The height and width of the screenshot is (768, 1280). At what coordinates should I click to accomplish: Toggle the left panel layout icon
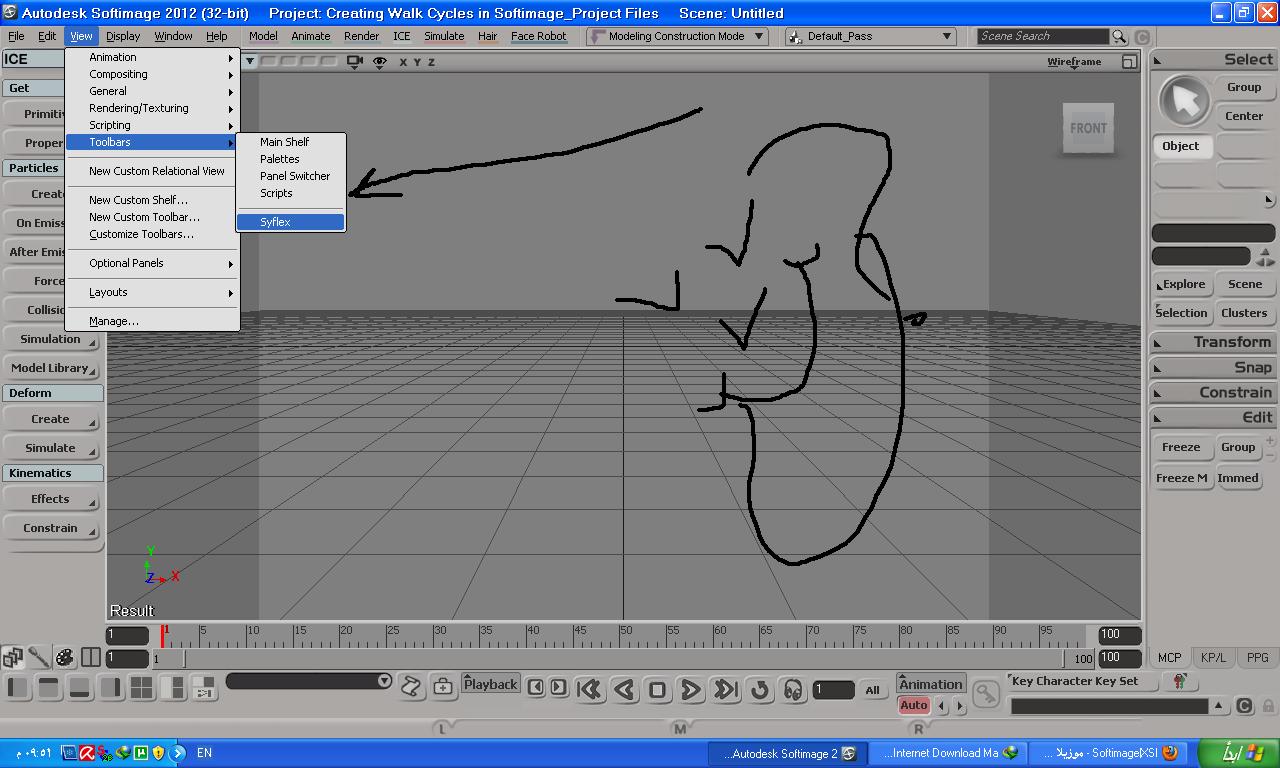[x=18, y=687]
